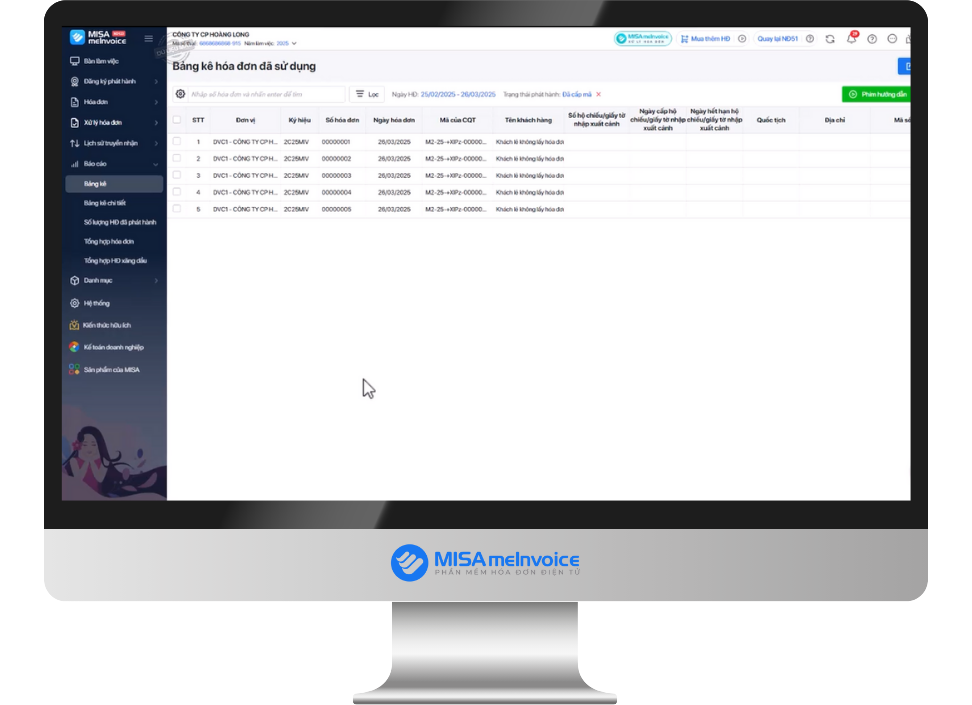Click the help question mark icon
The width and height of the screenshot is (972, 705).
pyautogui.click(x=872, y=39)
